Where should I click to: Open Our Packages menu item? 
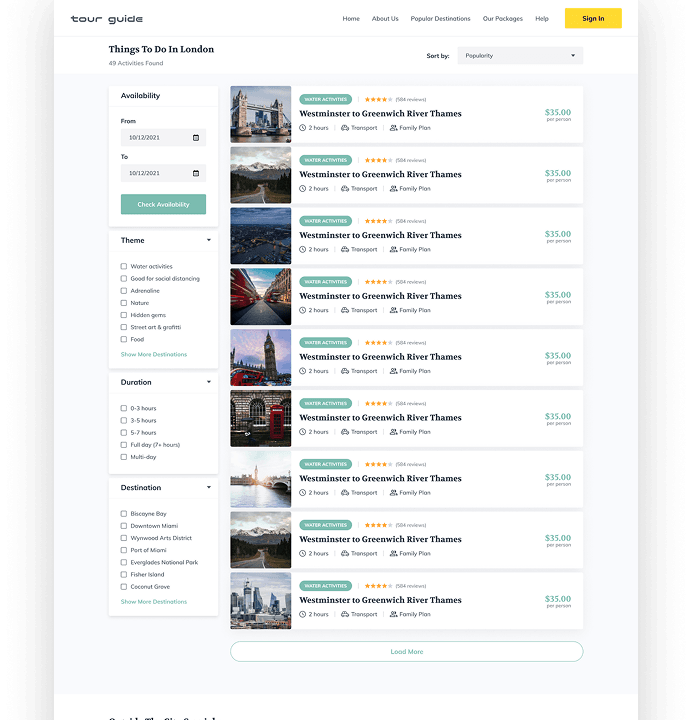tap(502, 19)
